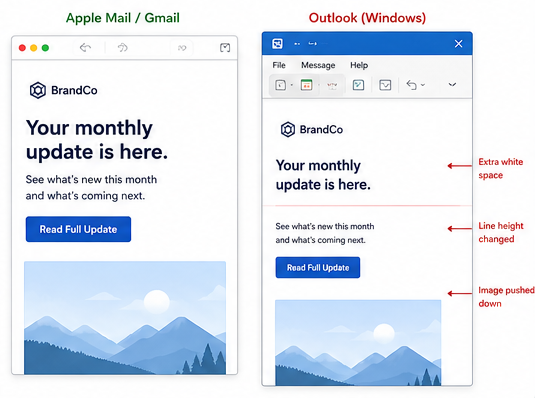Click the Outlook app icon in title bar

277,44
